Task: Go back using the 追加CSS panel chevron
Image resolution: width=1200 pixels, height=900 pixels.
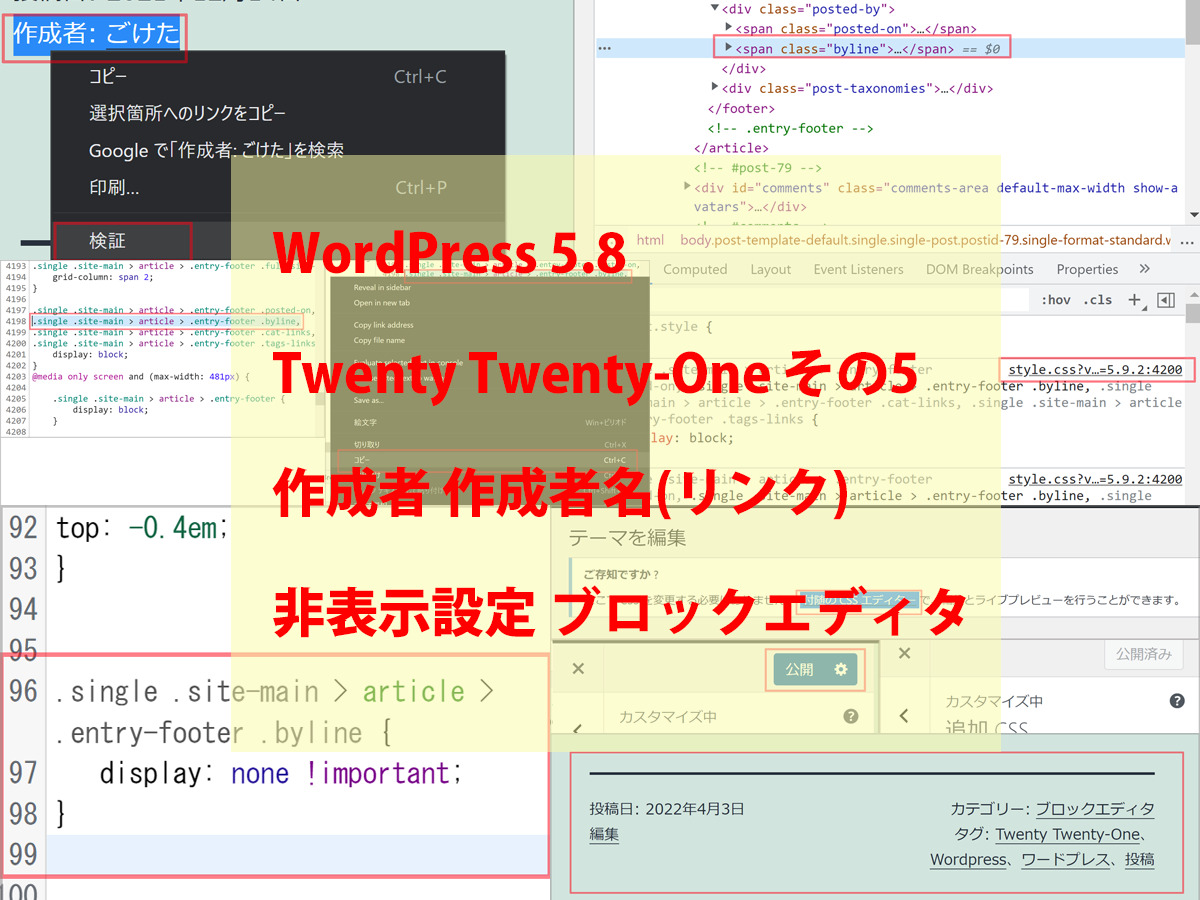Action: pos(904,716)
